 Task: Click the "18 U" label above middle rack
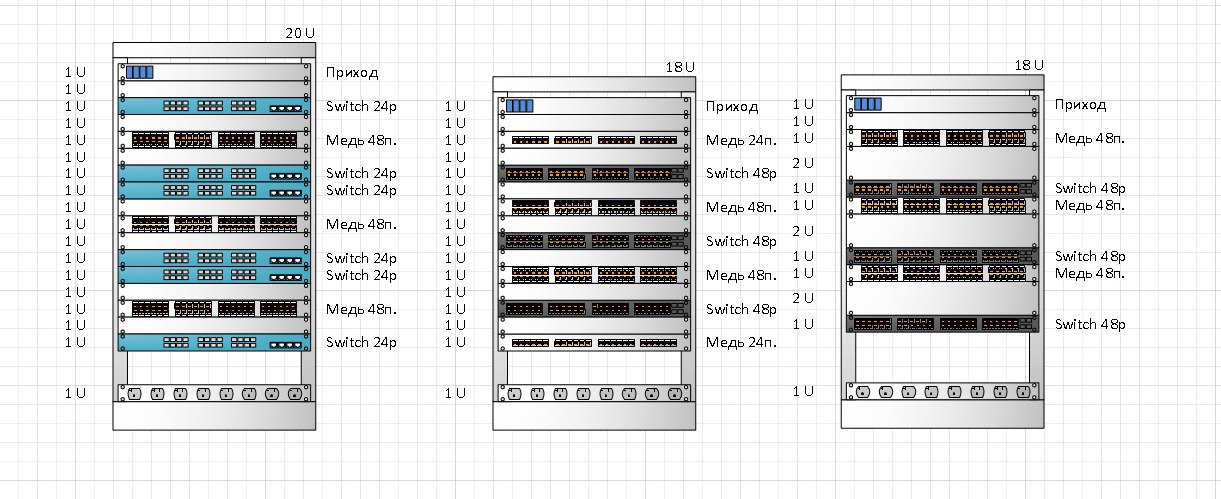680,67
